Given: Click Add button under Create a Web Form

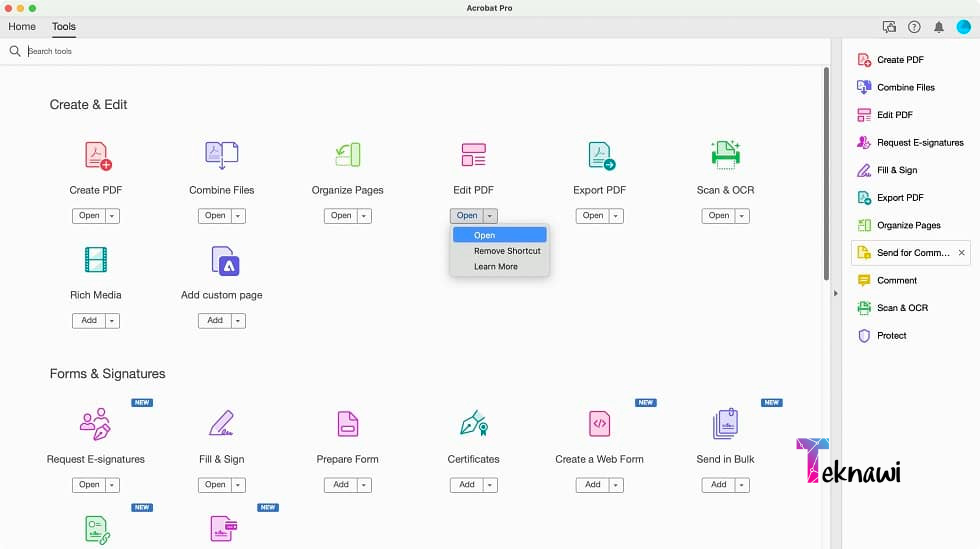Looking at the screenshot, I should pyautogui.click(x=592, y=485).
